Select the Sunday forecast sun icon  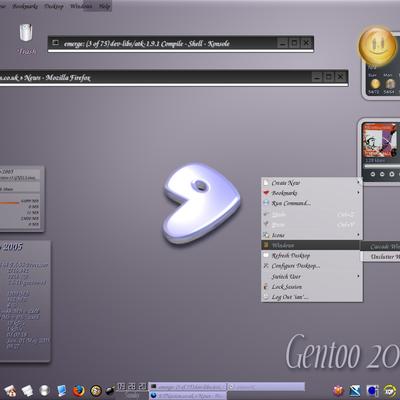[x=375, y=83]
